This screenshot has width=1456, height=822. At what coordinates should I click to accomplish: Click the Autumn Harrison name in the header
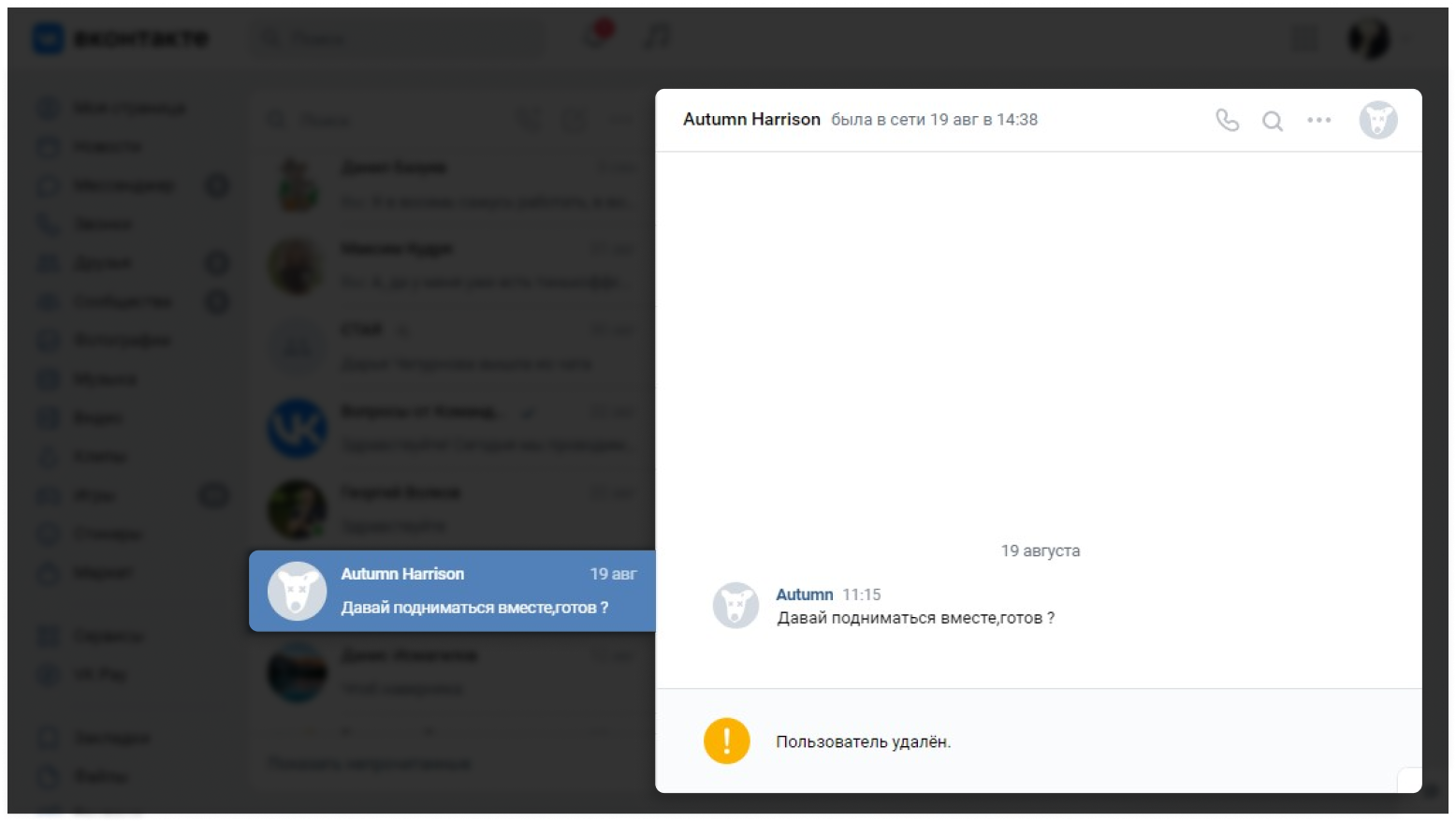coord(751,119)
